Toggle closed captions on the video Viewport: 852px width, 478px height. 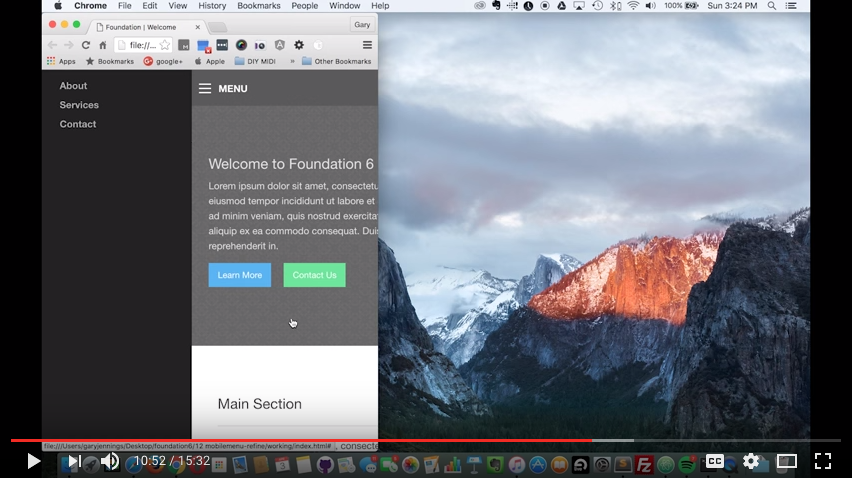[715, 461]
